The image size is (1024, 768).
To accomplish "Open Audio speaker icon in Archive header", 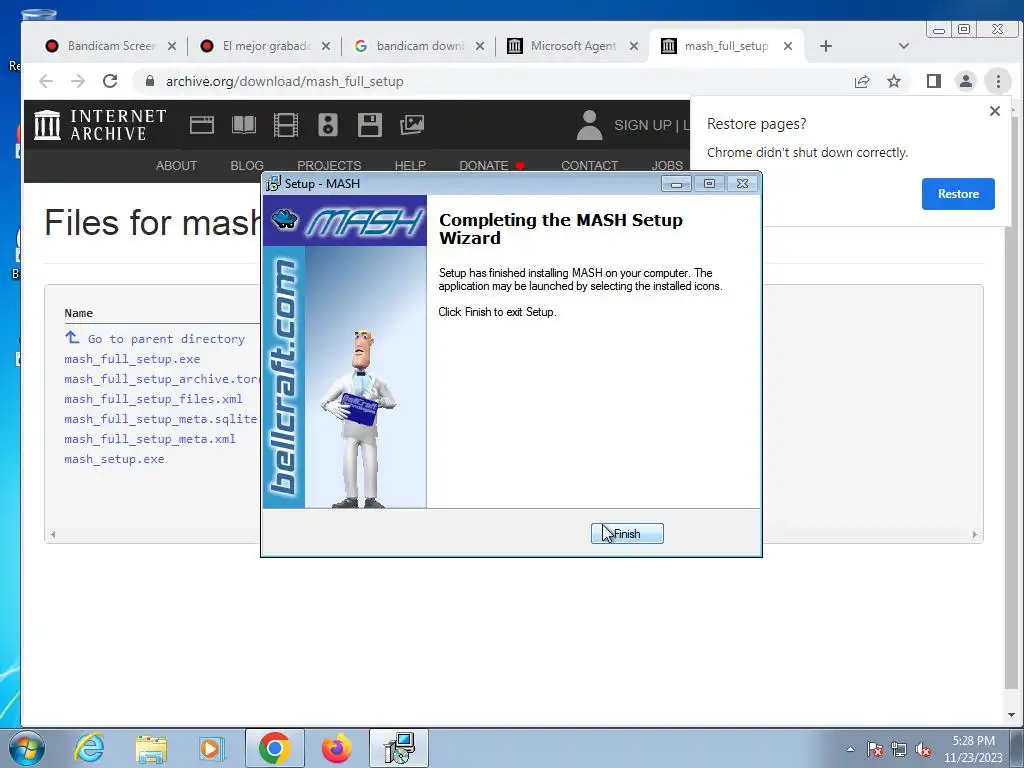I will [x=328, y=125].
